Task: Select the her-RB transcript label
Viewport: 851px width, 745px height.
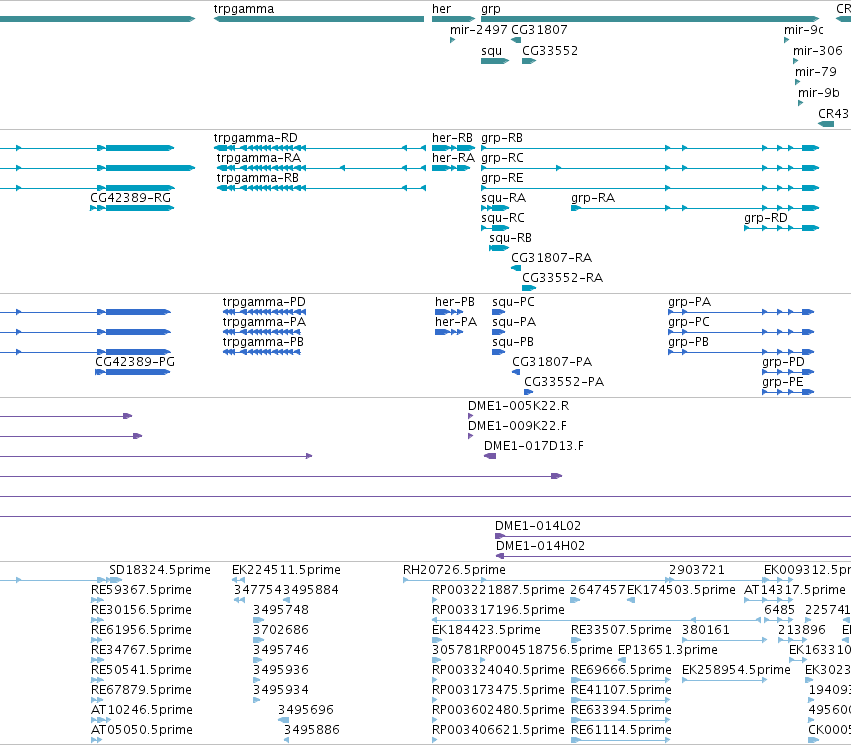Action: [452, 138]
